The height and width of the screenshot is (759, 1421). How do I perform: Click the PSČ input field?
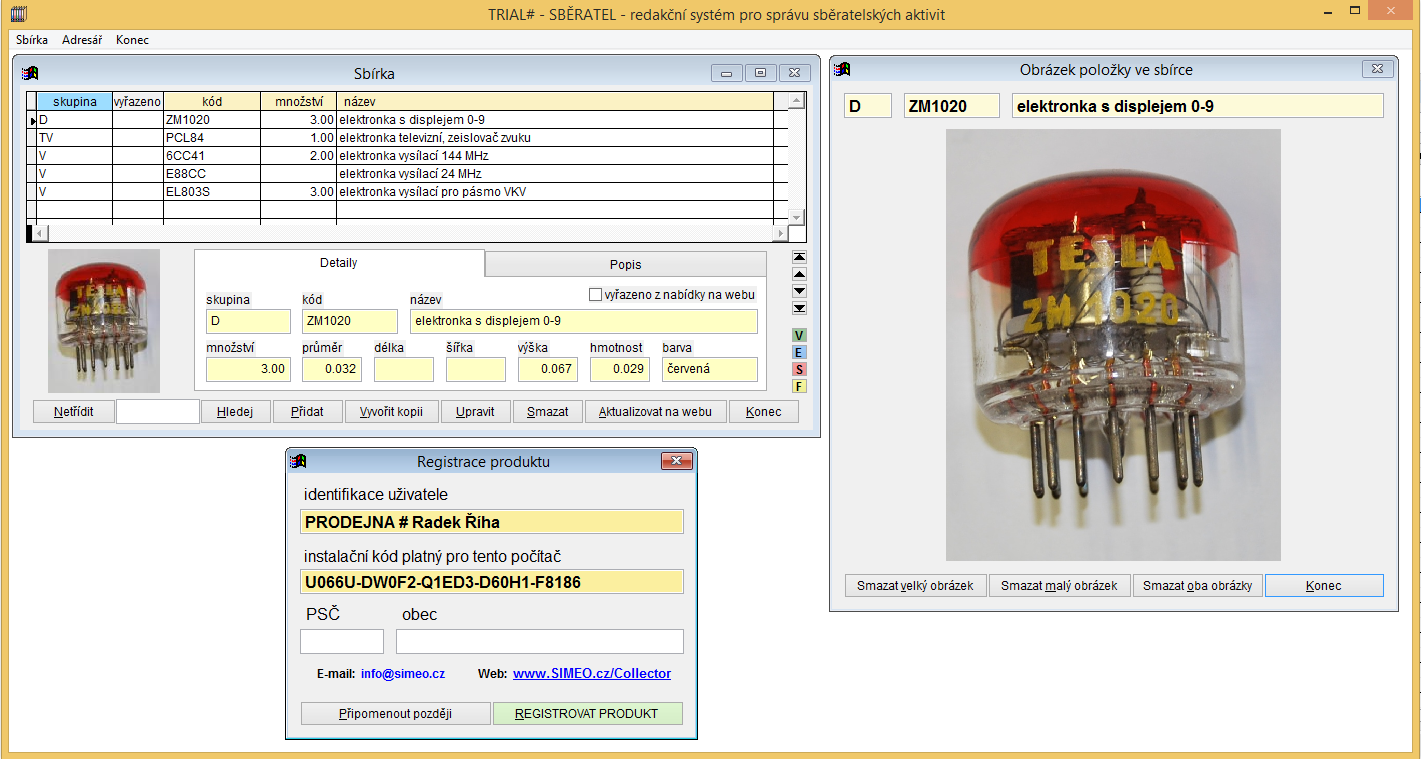[x=341, y=642]
